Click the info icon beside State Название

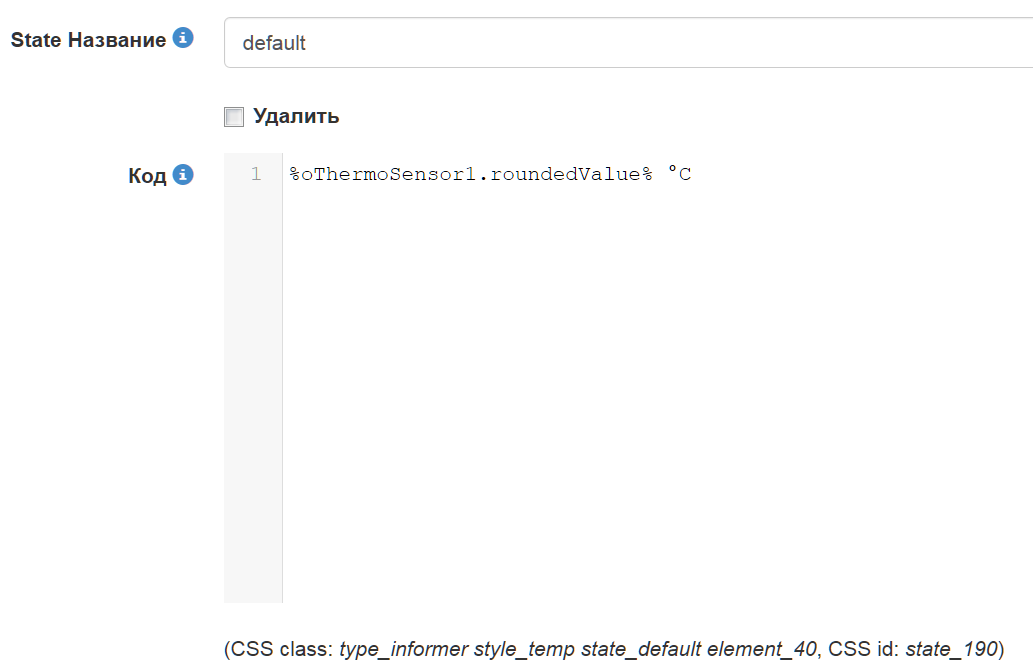click(183, 38)
